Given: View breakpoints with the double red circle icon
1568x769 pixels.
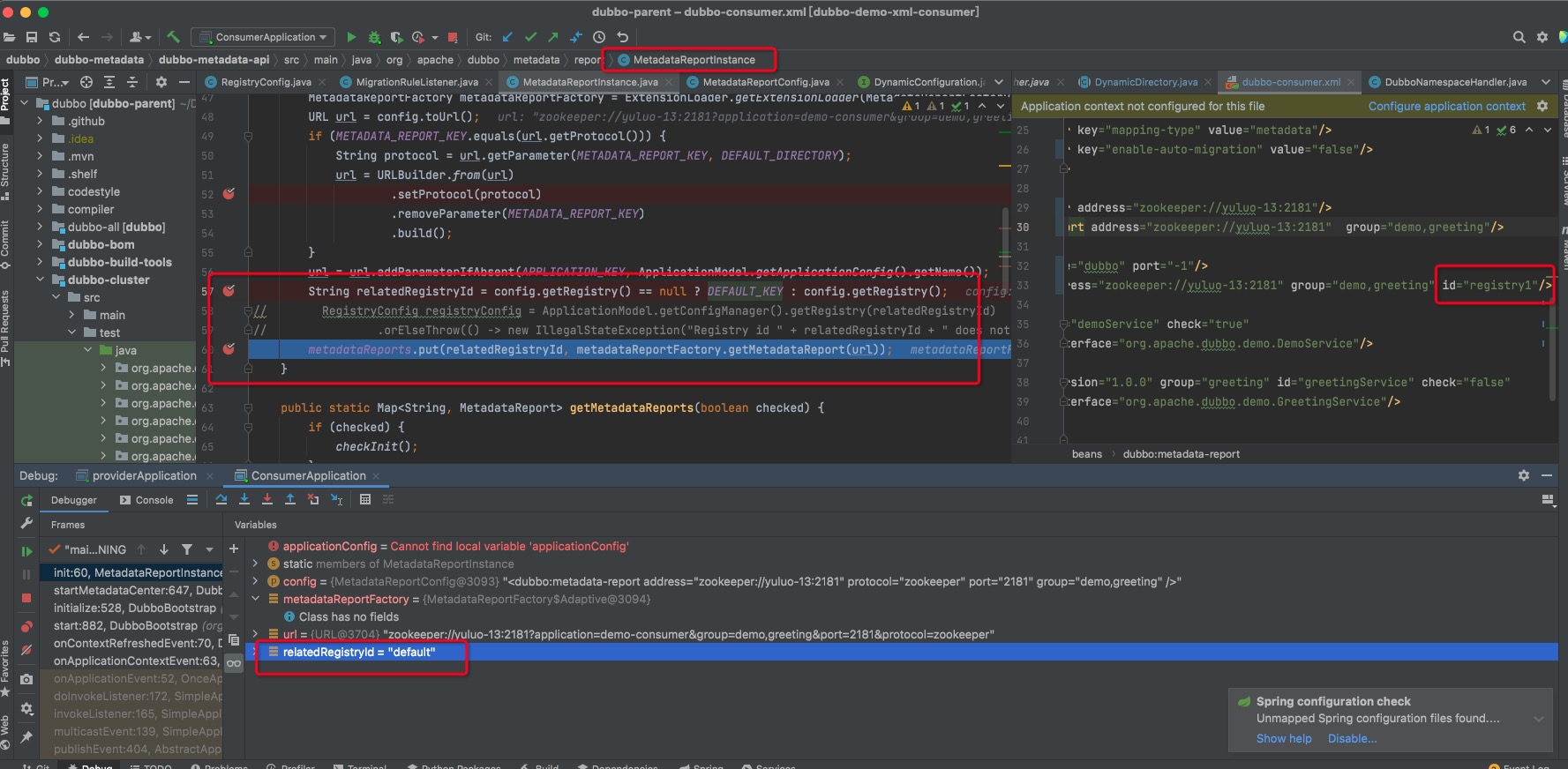Looking at the screenshot, I should click(x=26, y=626).
